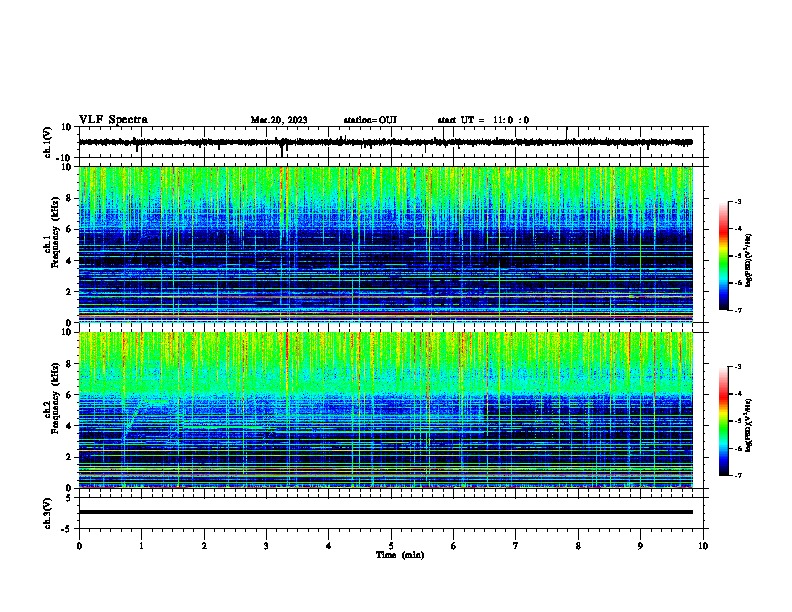Click the "6" kHz tick on ch.2 spectrogram
Image resolution: width=792 pixels, height=612 pixels.
(70, 395)
